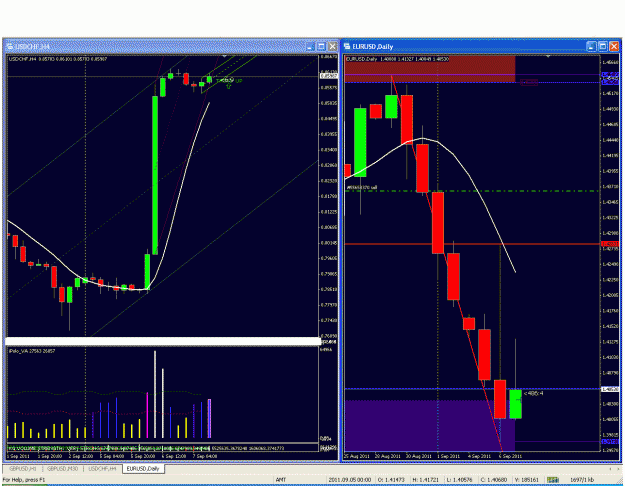Image resolution: width=625 pixels, height=486 pixels.
Task: Close the EURUSD,Daily chart window
Action: click(x=614, y=47)
